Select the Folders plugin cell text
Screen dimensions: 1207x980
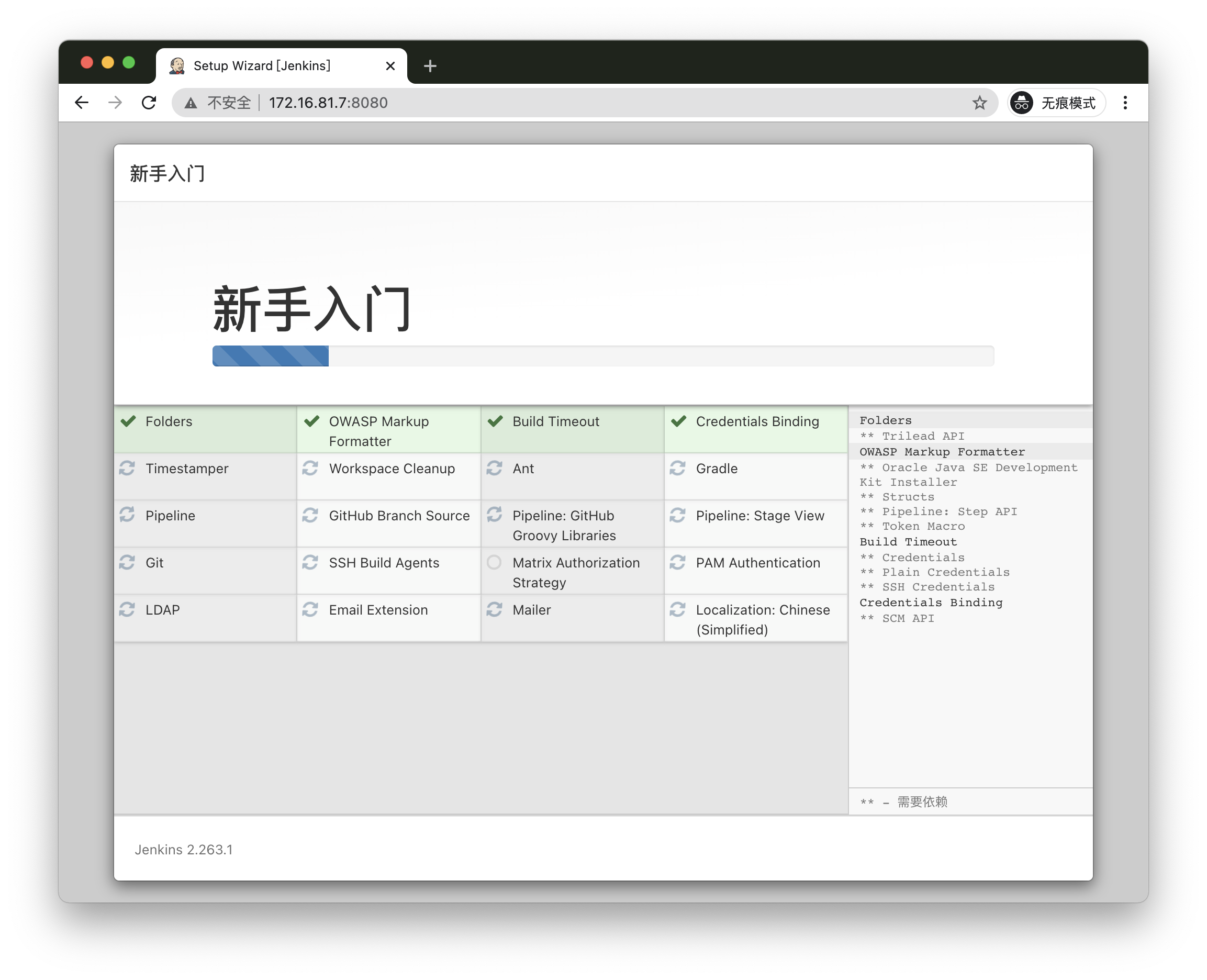pos(169,422)
